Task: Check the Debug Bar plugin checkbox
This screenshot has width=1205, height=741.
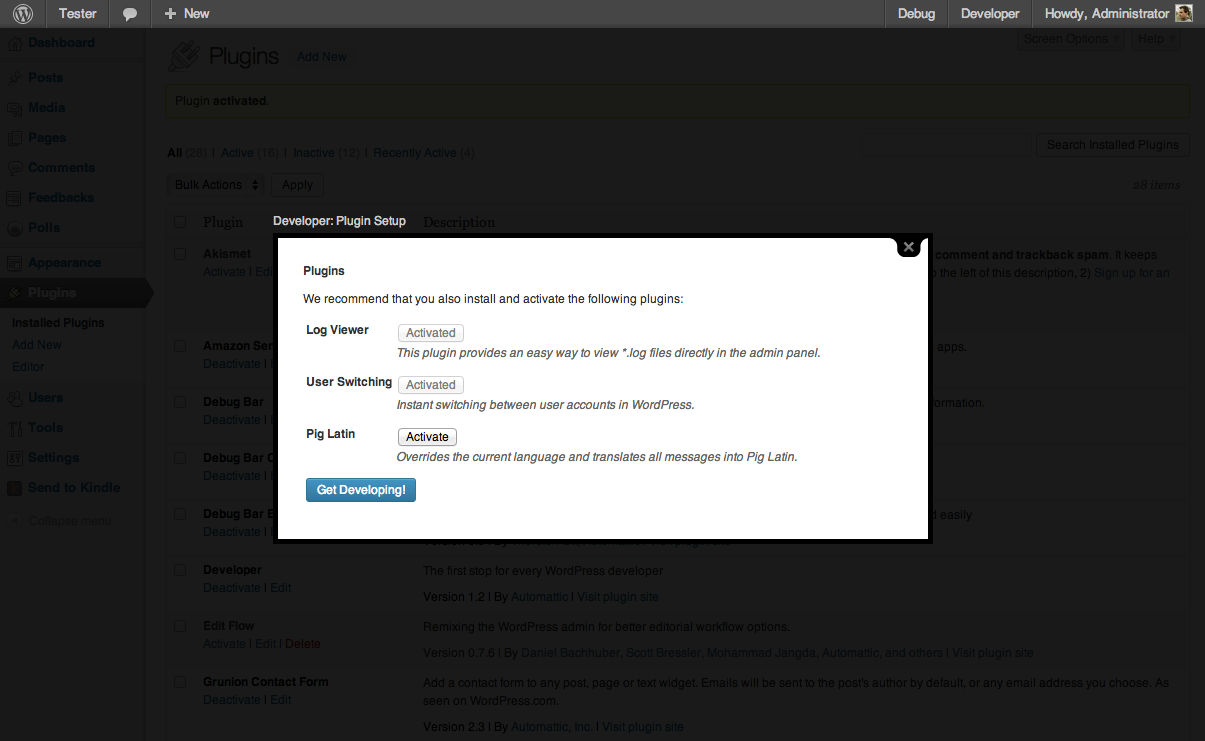Action: pyautogui.click(x=180, y=402)
